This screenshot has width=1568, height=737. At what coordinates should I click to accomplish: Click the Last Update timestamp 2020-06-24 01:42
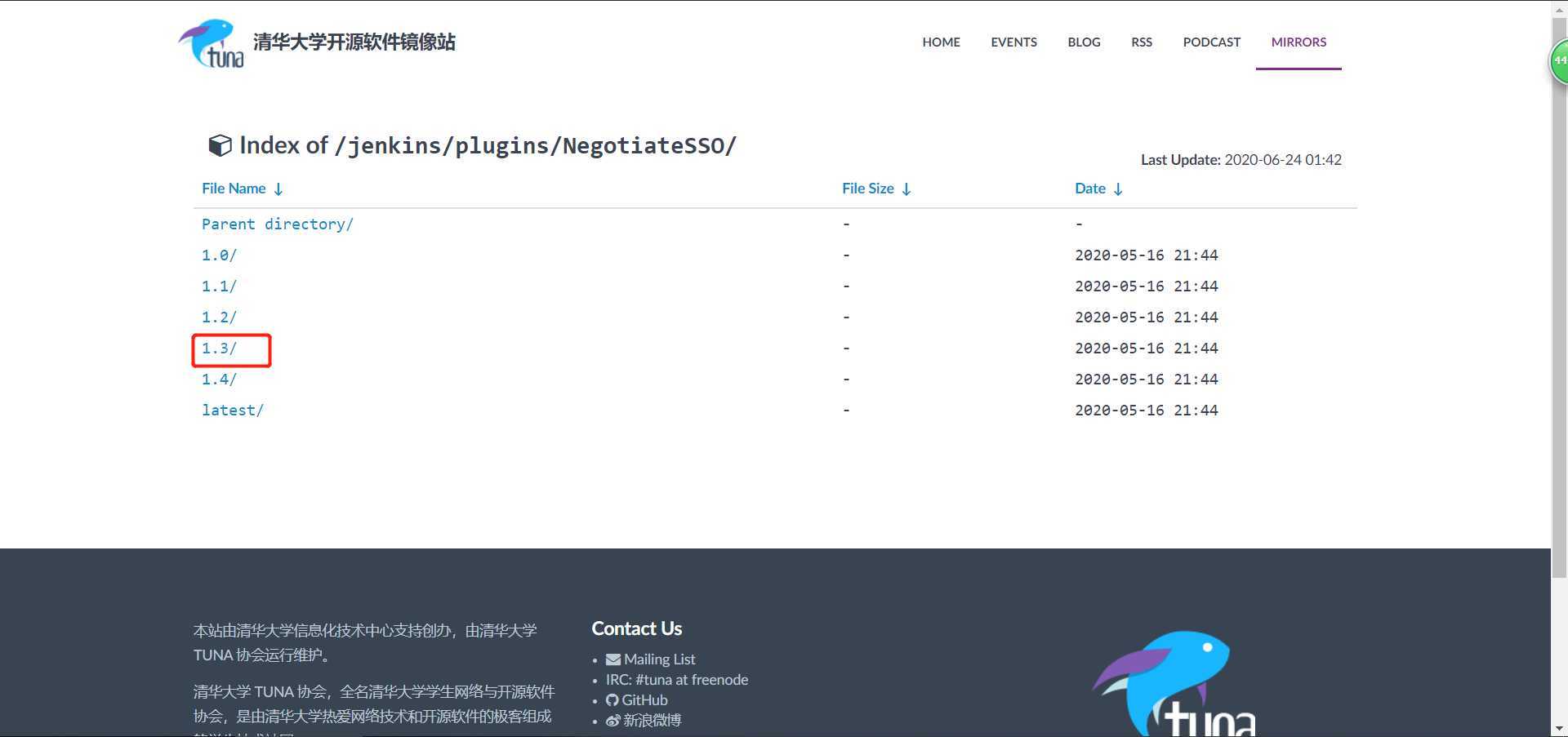(1283, 160)
